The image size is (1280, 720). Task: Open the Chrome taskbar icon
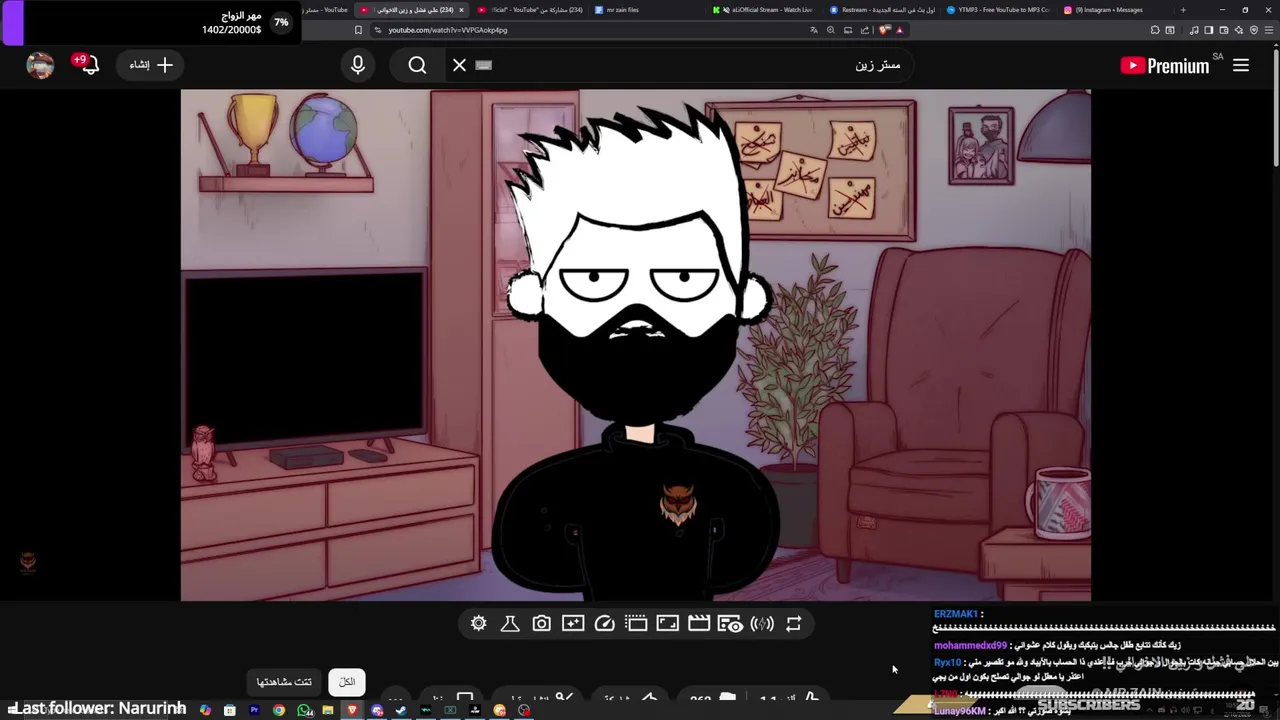[279, 710]
